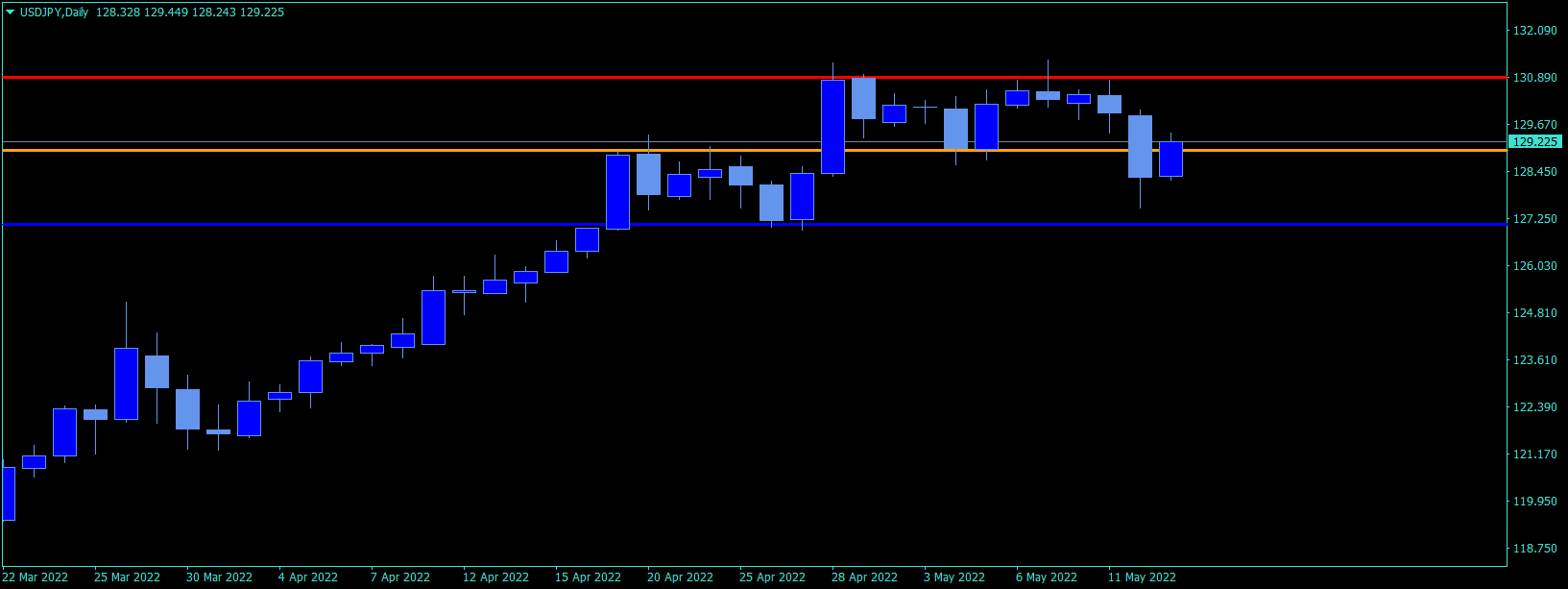Click the price label 122.390
Image resolution: width=1568 pixels, height=589 pixels.
pos(1534,407)
